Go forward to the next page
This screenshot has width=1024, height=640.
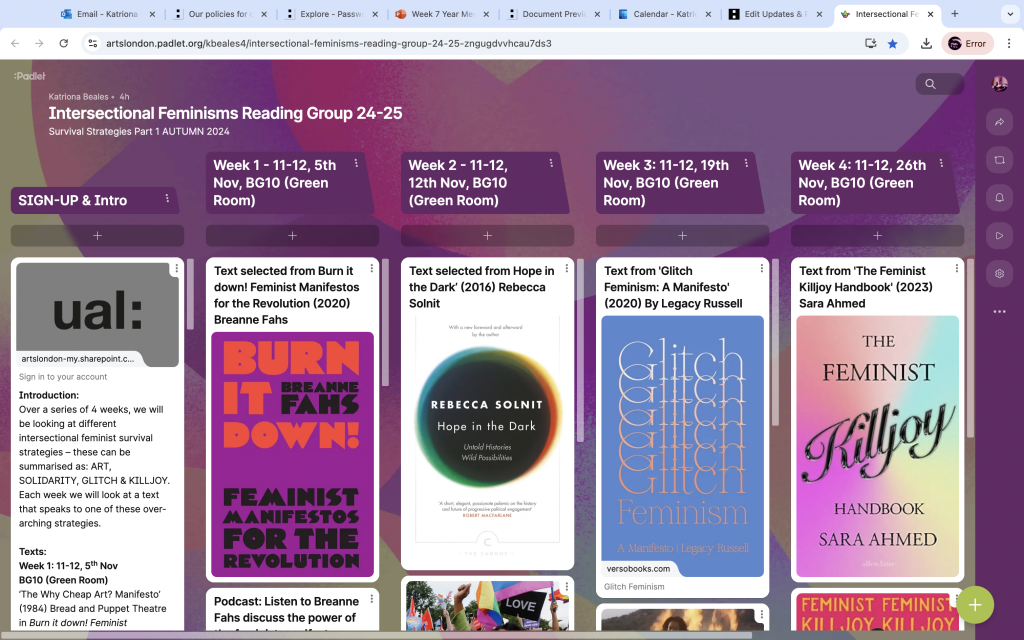point(39,44)
